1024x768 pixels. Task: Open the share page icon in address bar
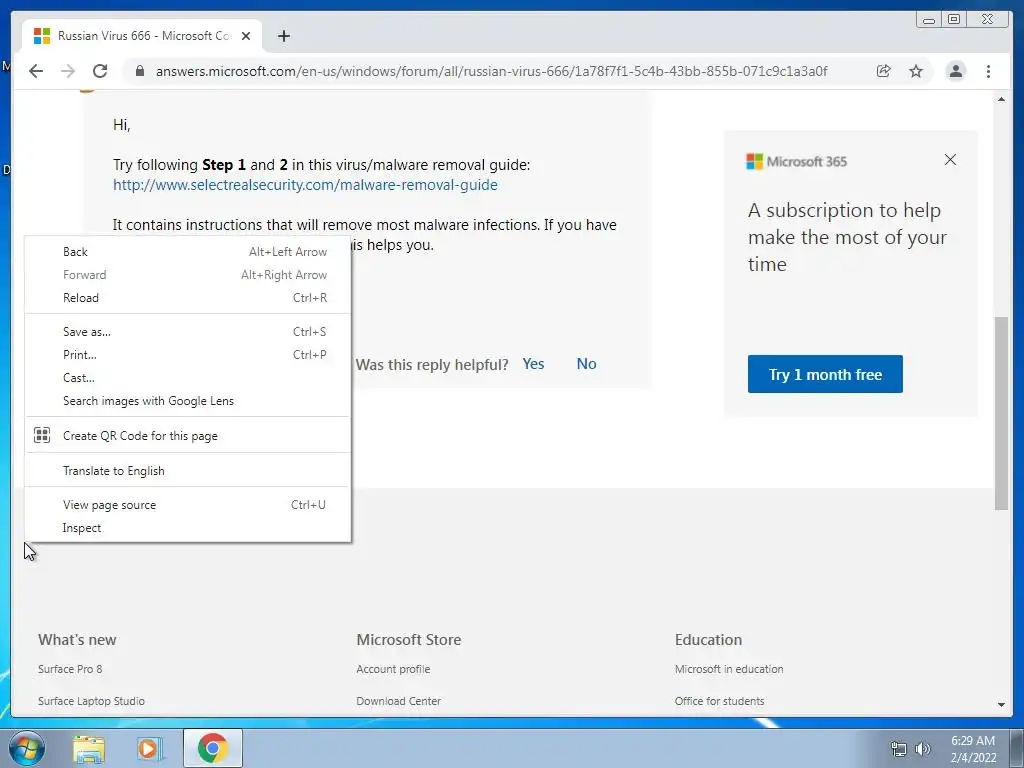(x=884, y=71)
